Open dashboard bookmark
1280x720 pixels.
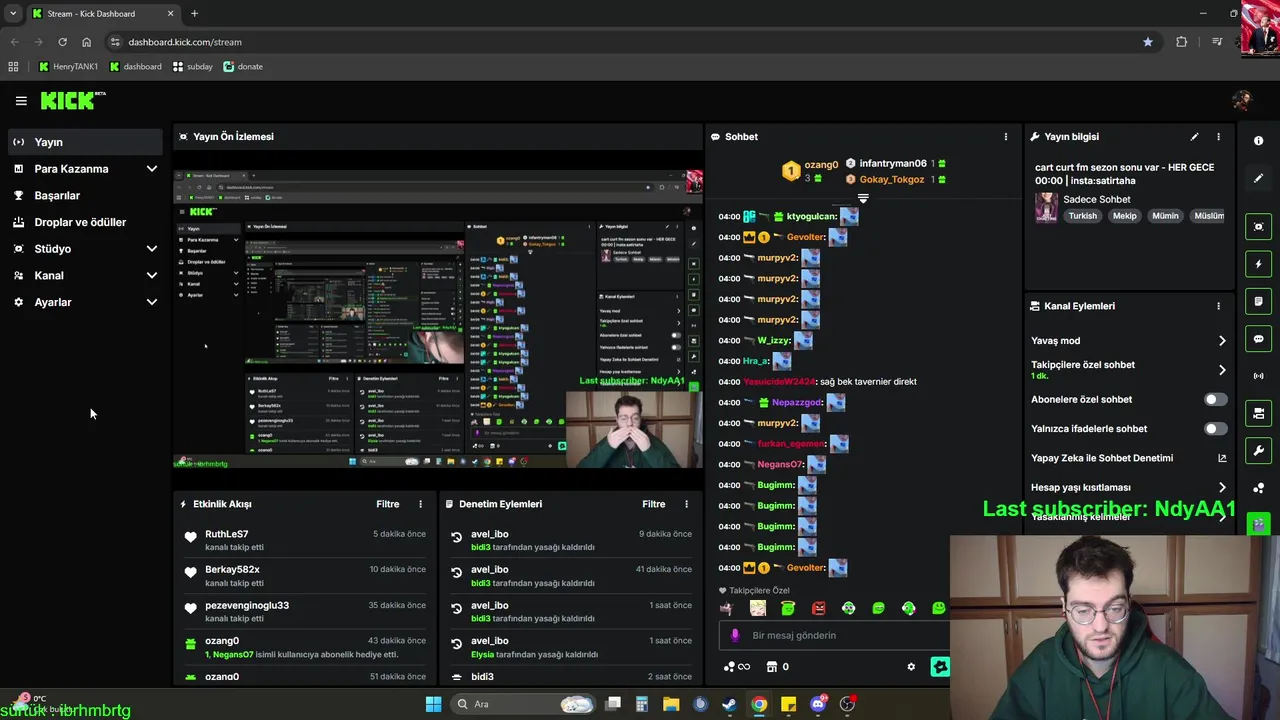[x=135, y=67]
